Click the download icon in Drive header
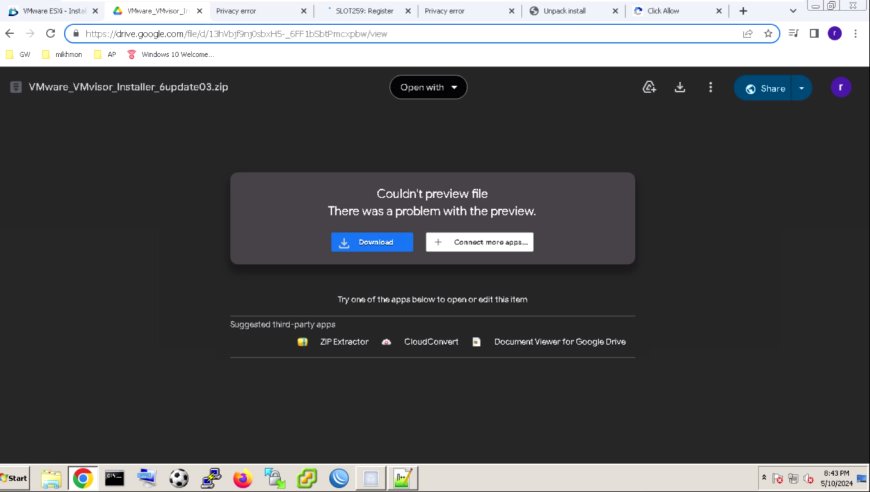The height and width of the screenshot is (492, 870). 680,87
